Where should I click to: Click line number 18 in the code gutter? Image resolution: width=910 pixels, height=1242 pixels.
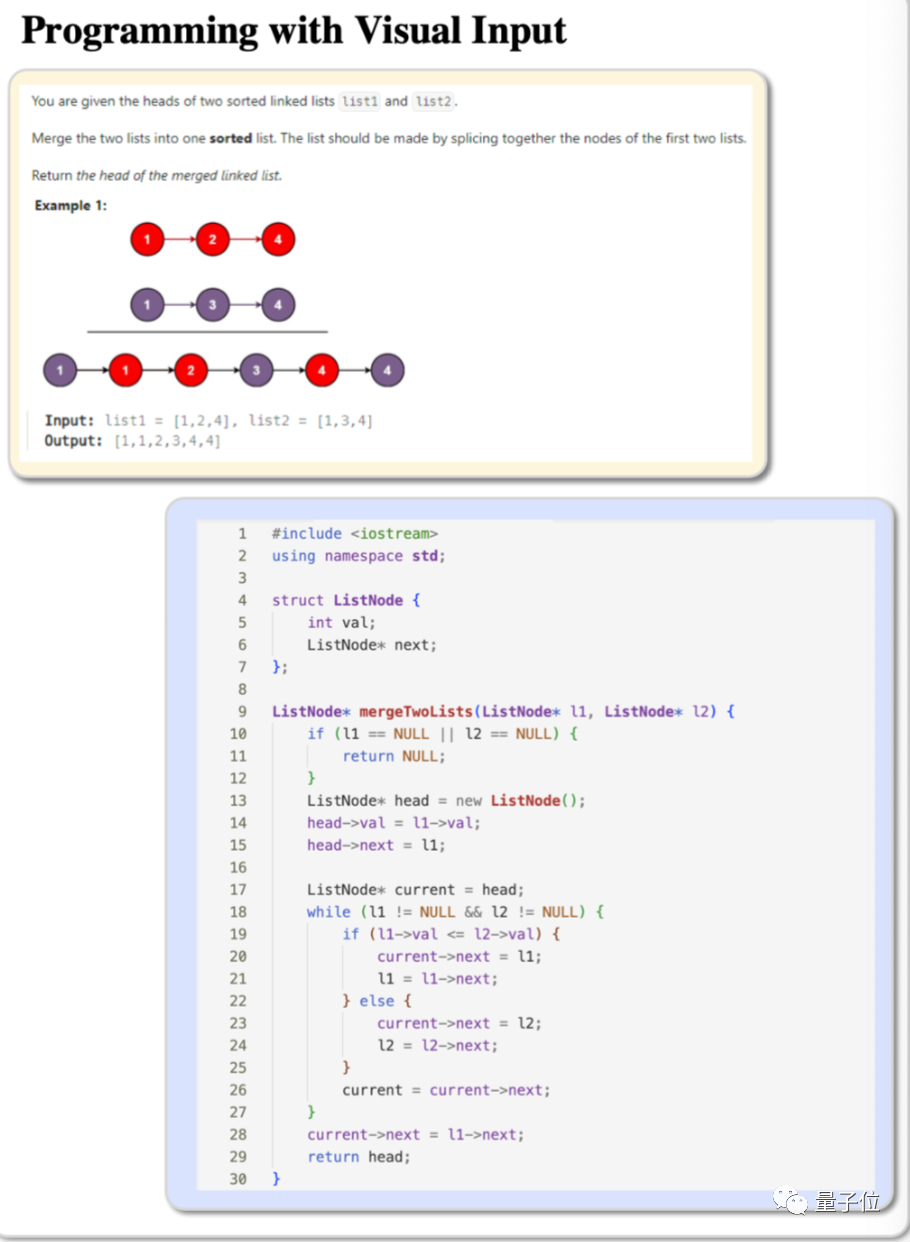238,911
